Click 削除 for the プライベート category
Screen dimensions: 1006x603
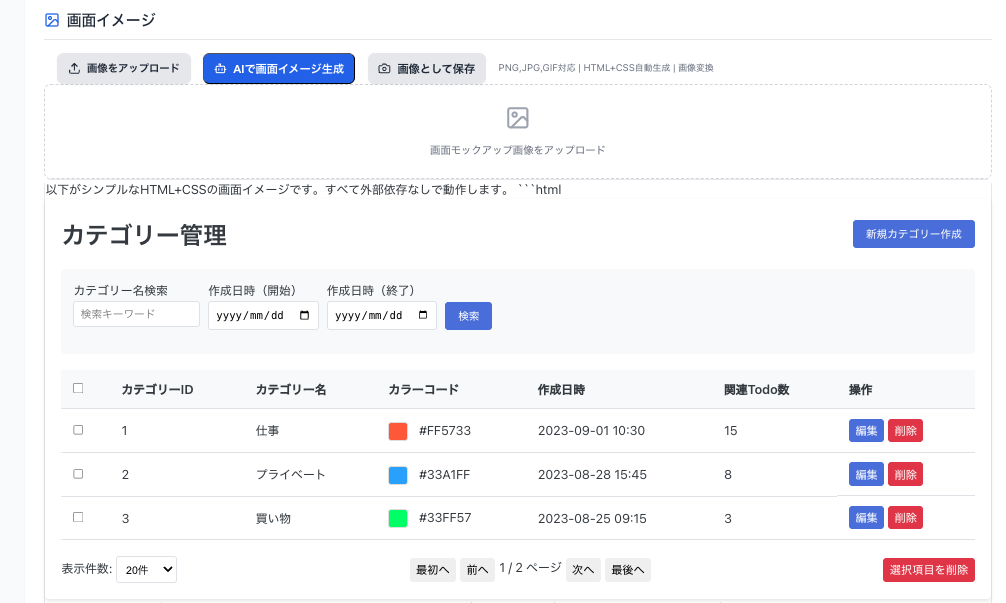pos(904,474)
